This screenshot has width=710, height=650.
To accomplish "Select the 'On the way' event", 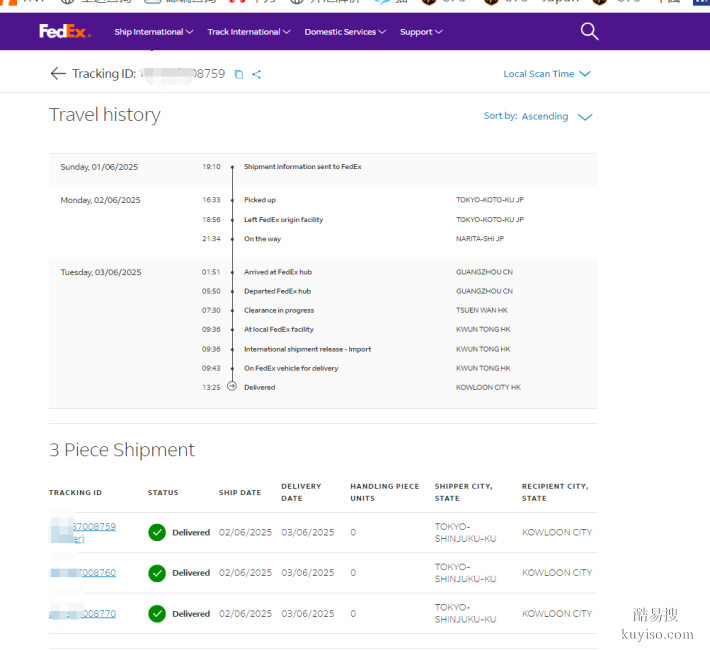I will click(x=262, y=239).
